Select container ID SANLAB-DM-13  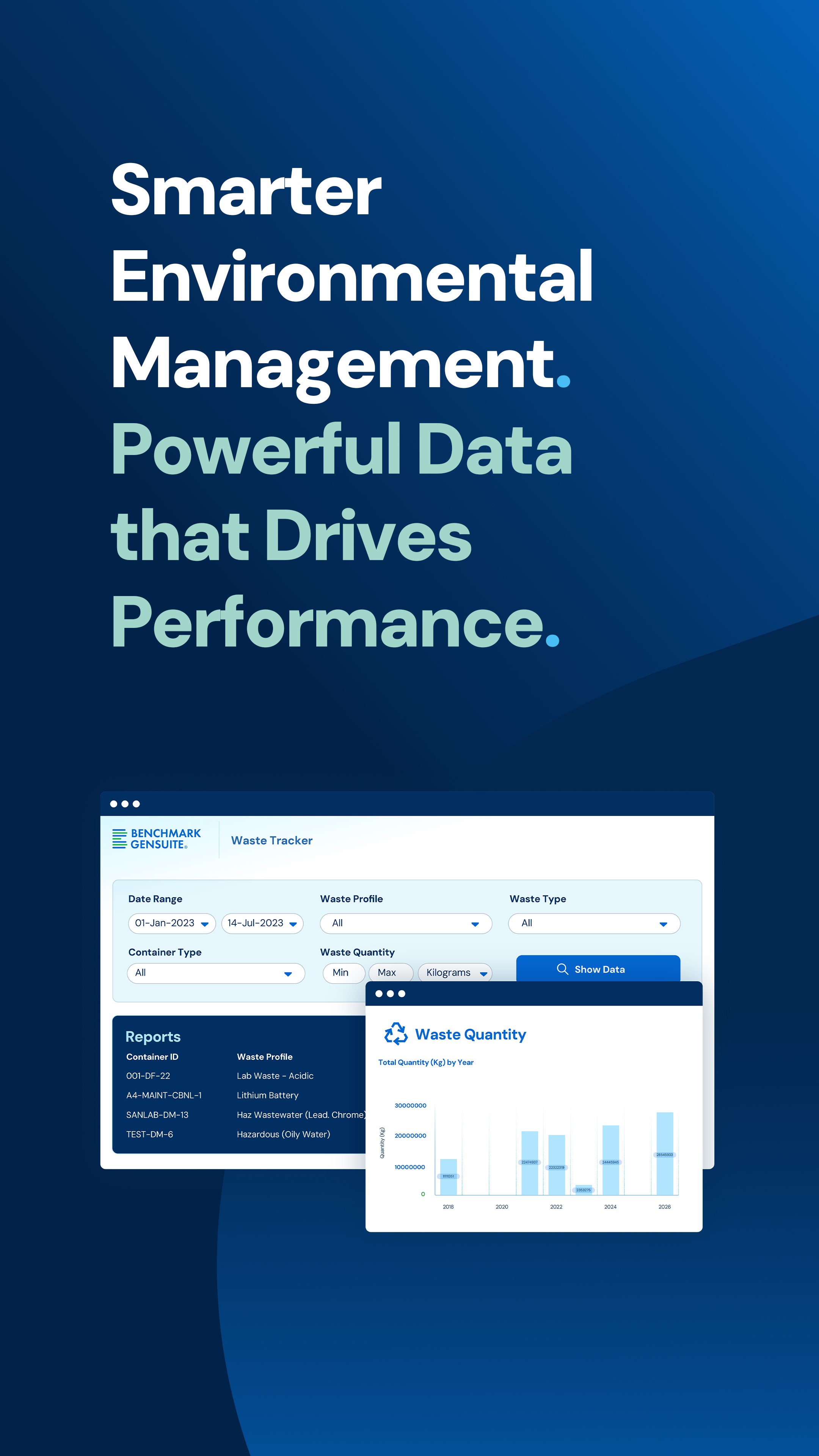pyautogui.click(x=157, y=1115)
